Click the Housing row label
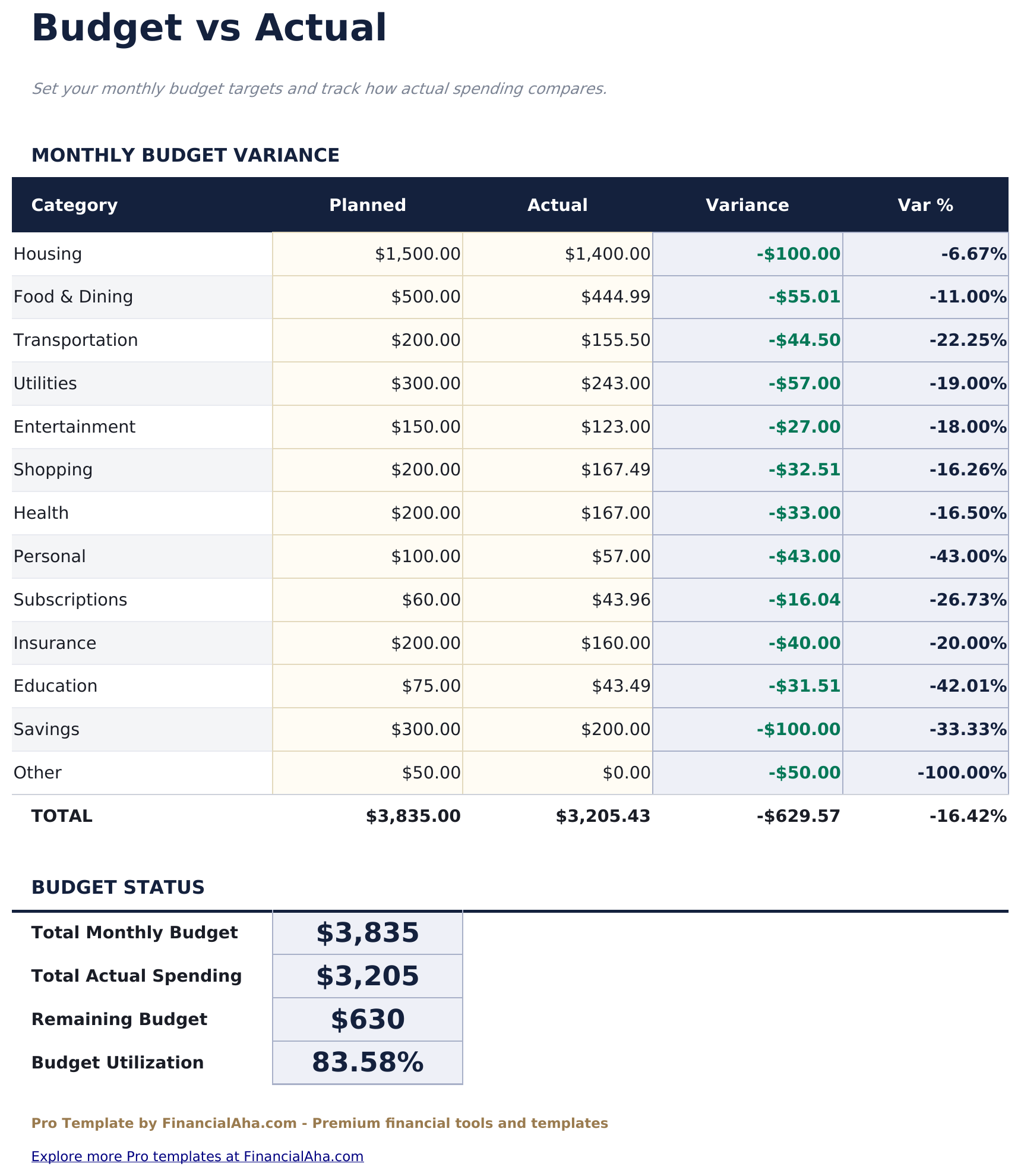1021x1176 pixels. pos(48,253)
